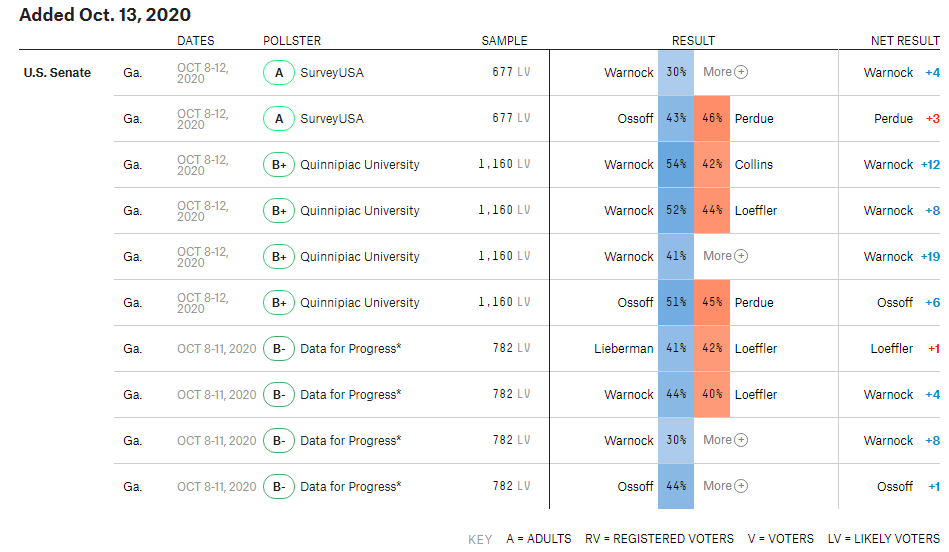Viewport: 949px width, 552px height.
Task: Open the SurveyUSA pollster link on the Ossoff vs Perdue row
Action: pos(332,119)
